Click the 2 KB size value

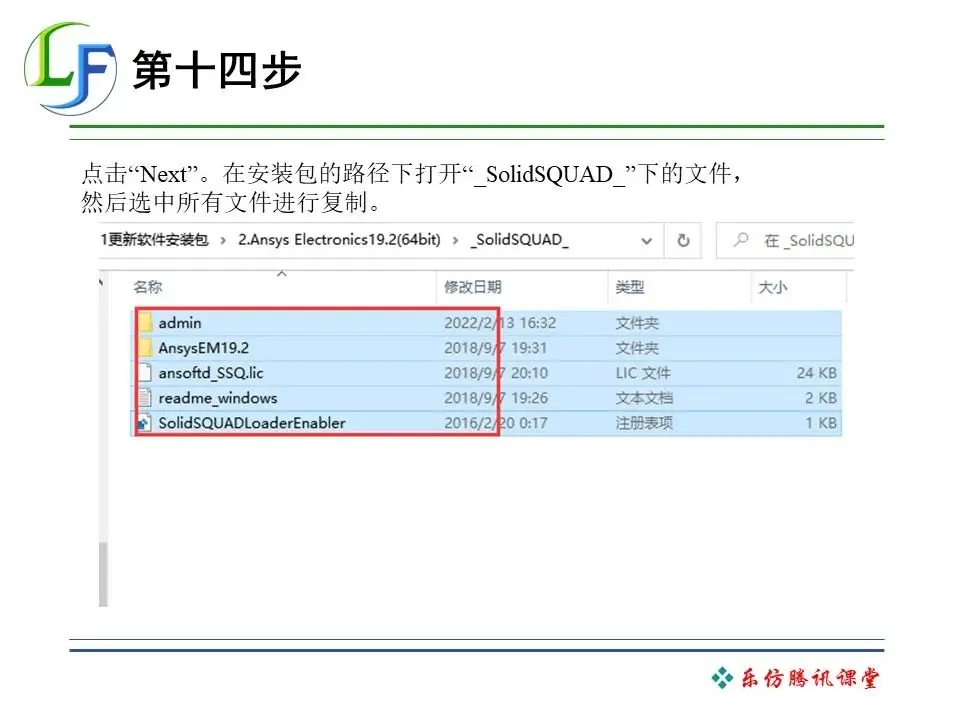[x=820, y=398]
